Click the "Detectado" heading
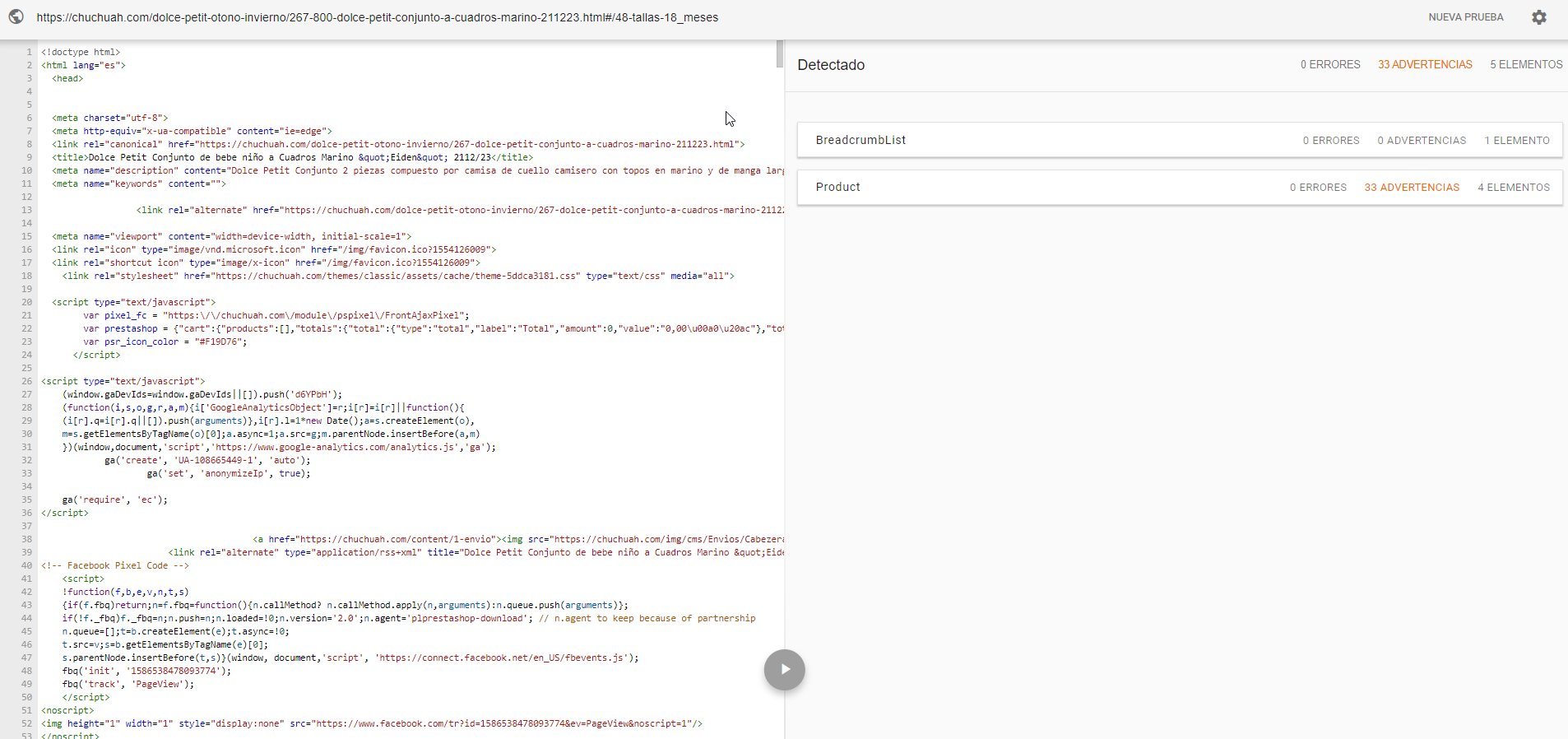The image size is (1568, 739). 831,65
